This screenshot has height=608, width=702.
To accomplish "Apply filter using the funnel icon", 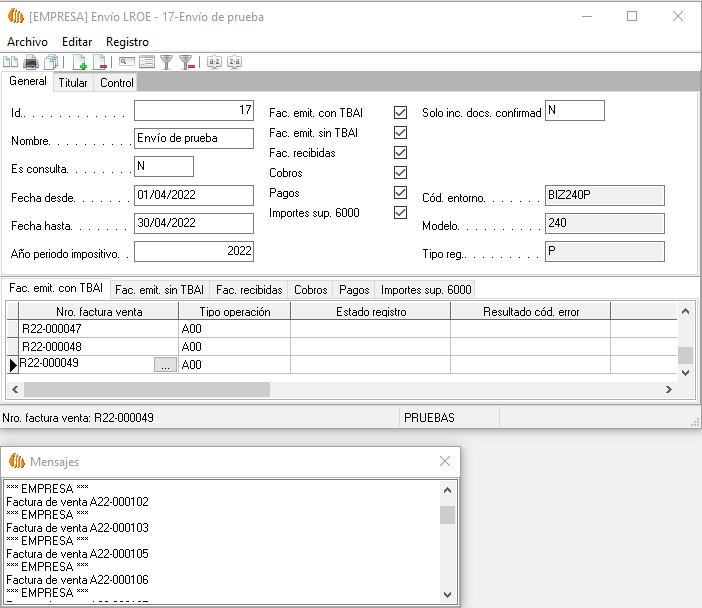I will click(167, 62).
